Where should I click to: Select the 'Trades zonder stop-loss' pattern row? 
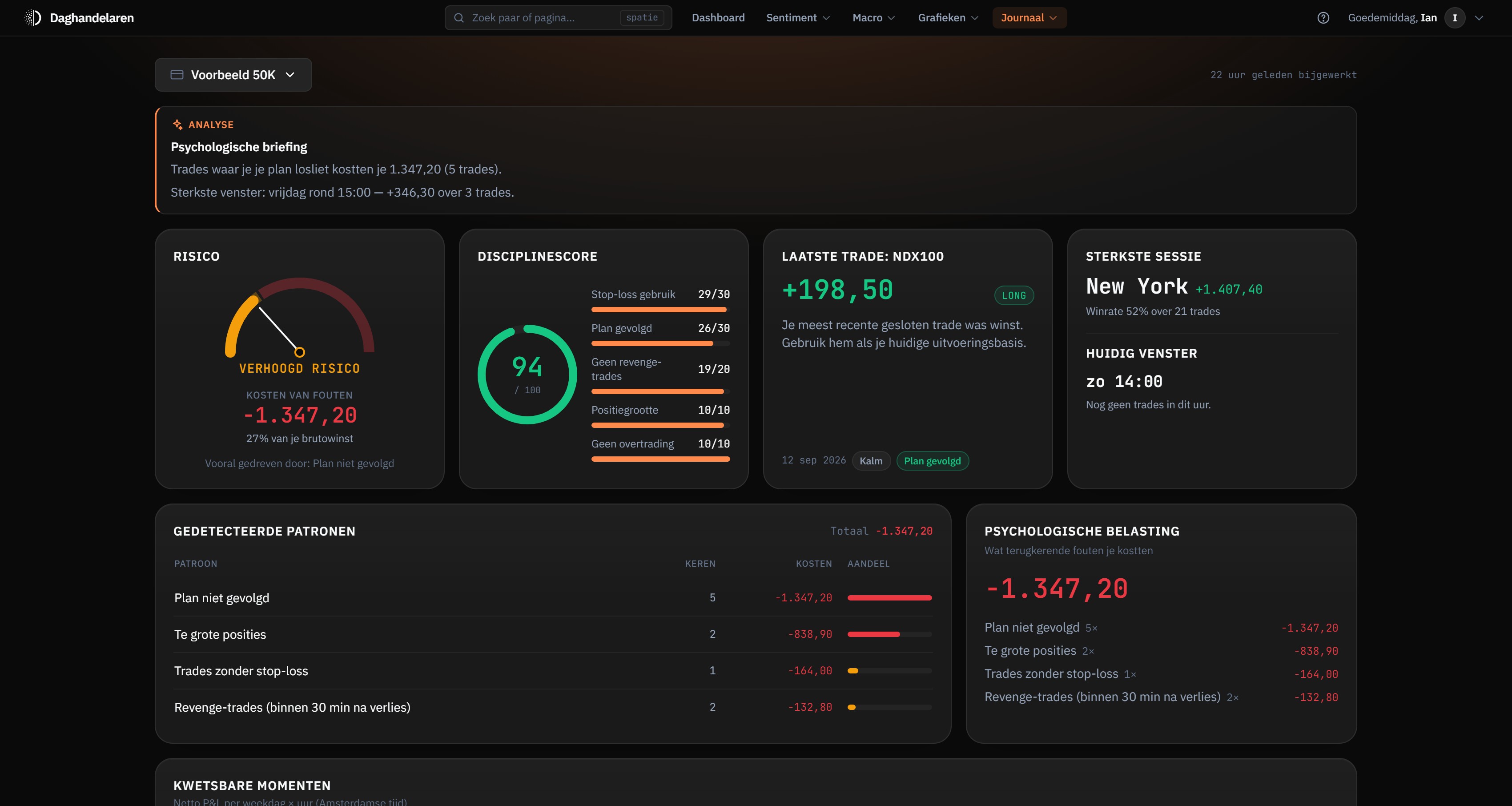point(553,670)
